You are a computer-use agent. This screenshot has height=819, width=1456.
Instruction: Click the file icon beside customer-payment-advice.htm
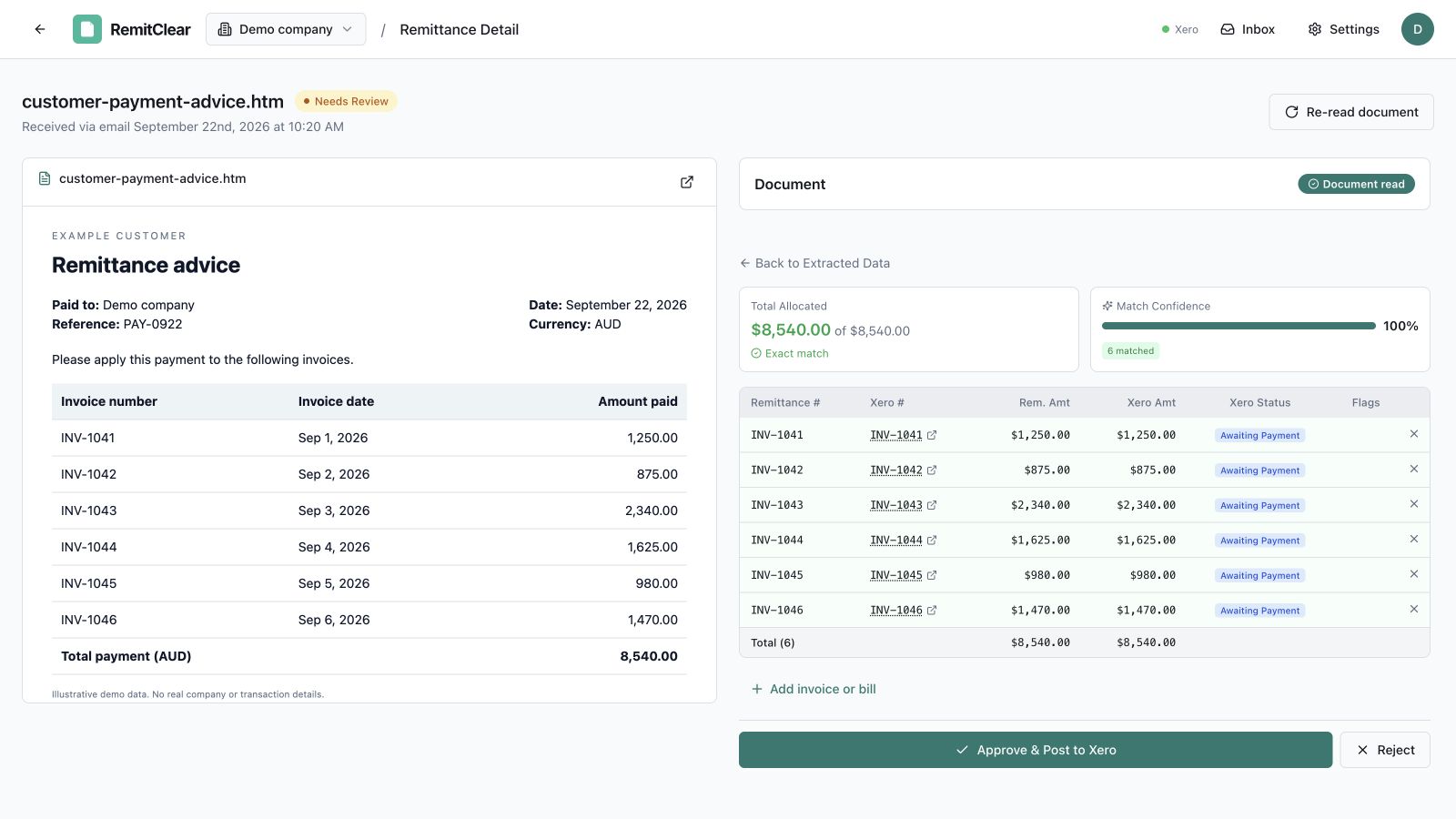(45, 178)
